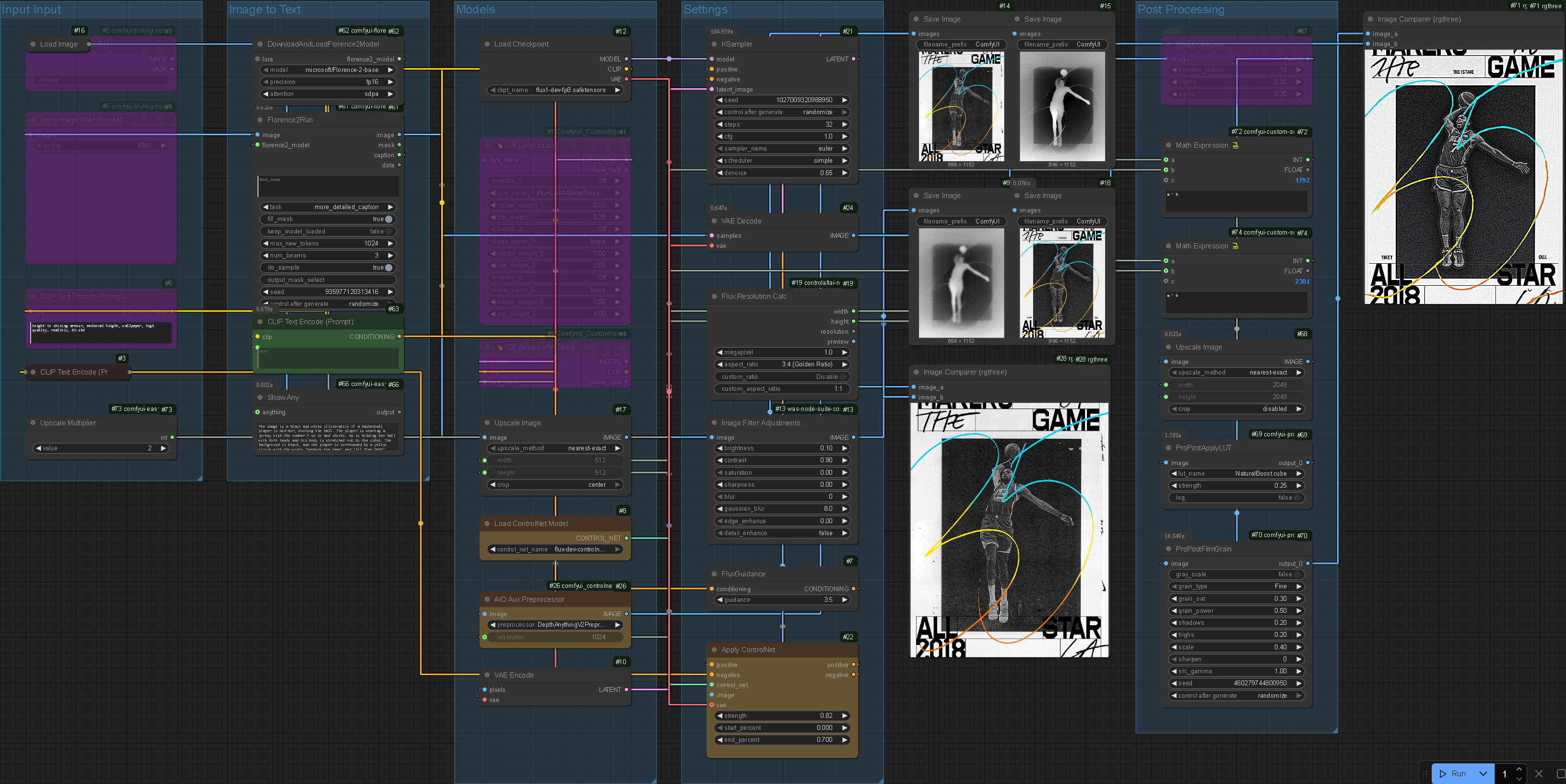Click the X cancel icon beside the batch counter
This screenshot has width=1566, height=784.
[1539, 773]
